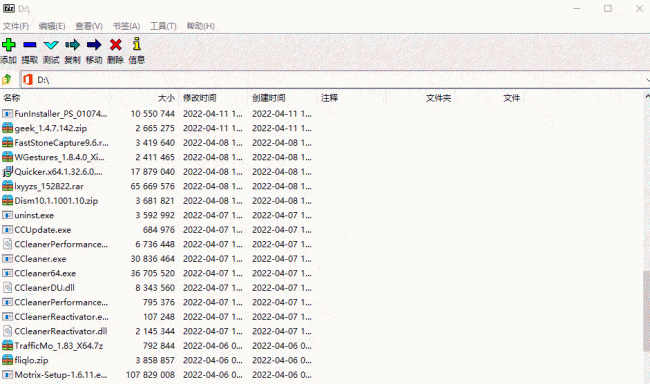
Task: Open the Edit (编辑) menu
Action: [x=52, y=26]
